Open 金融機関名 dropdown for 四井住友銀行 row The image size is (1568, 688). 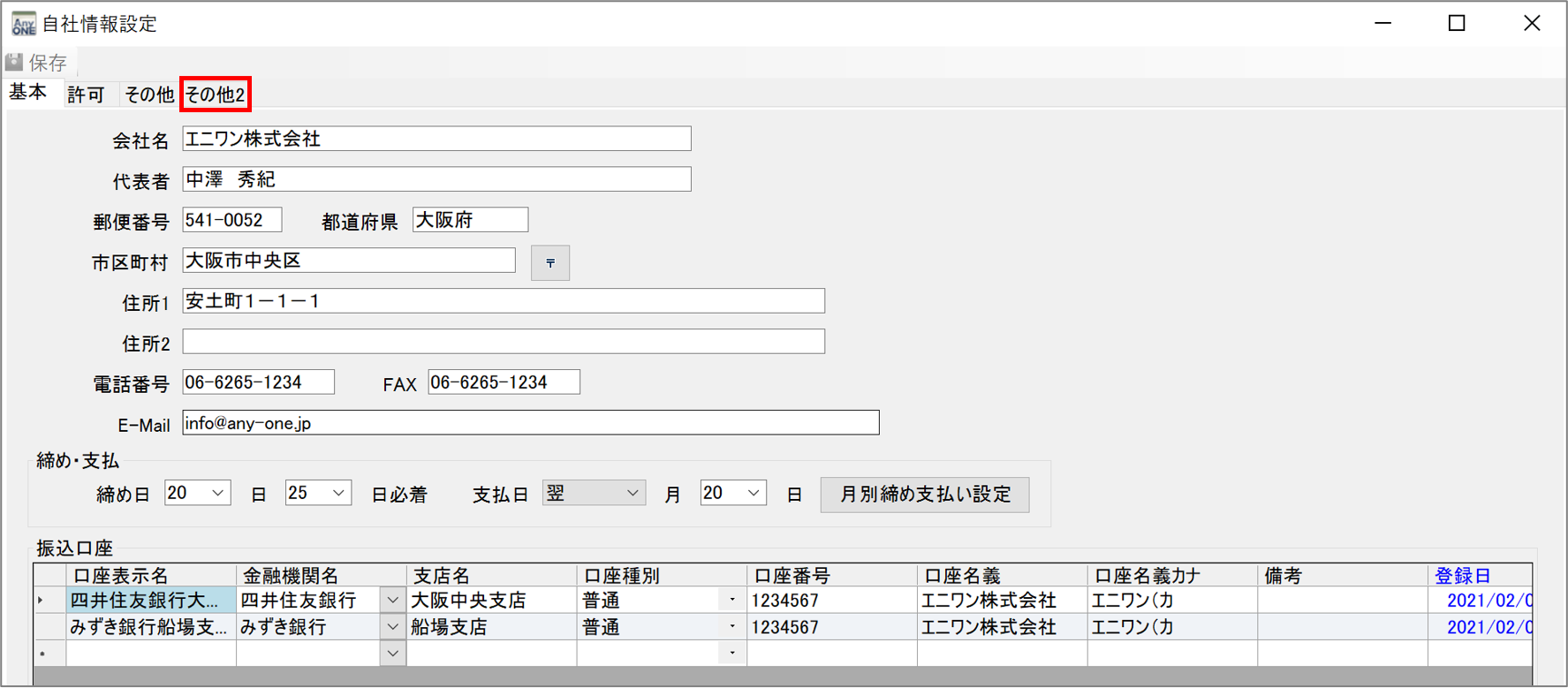(393, 601)
